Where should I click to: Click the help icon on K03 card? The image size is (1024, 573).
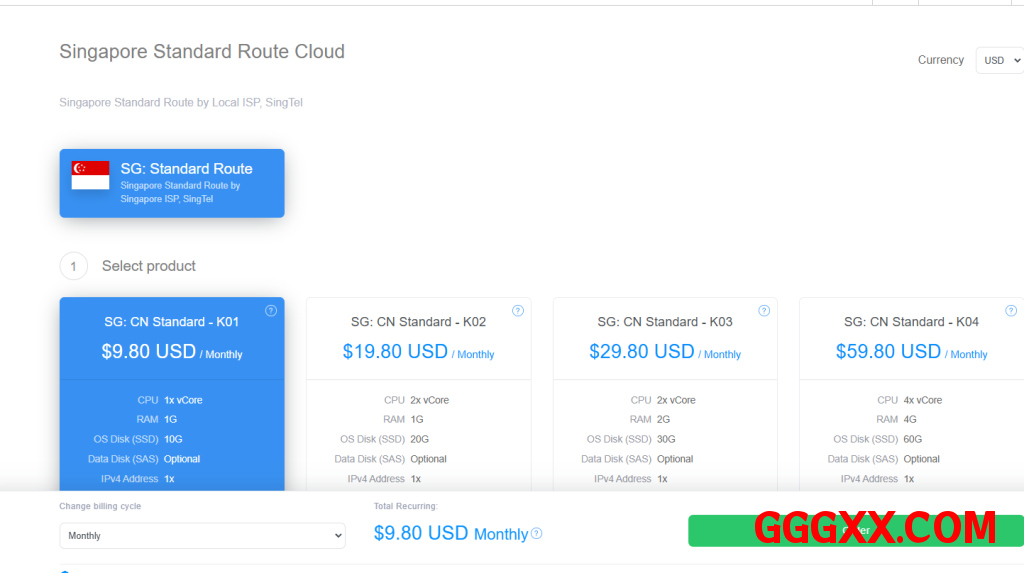[x=764, y=311]
